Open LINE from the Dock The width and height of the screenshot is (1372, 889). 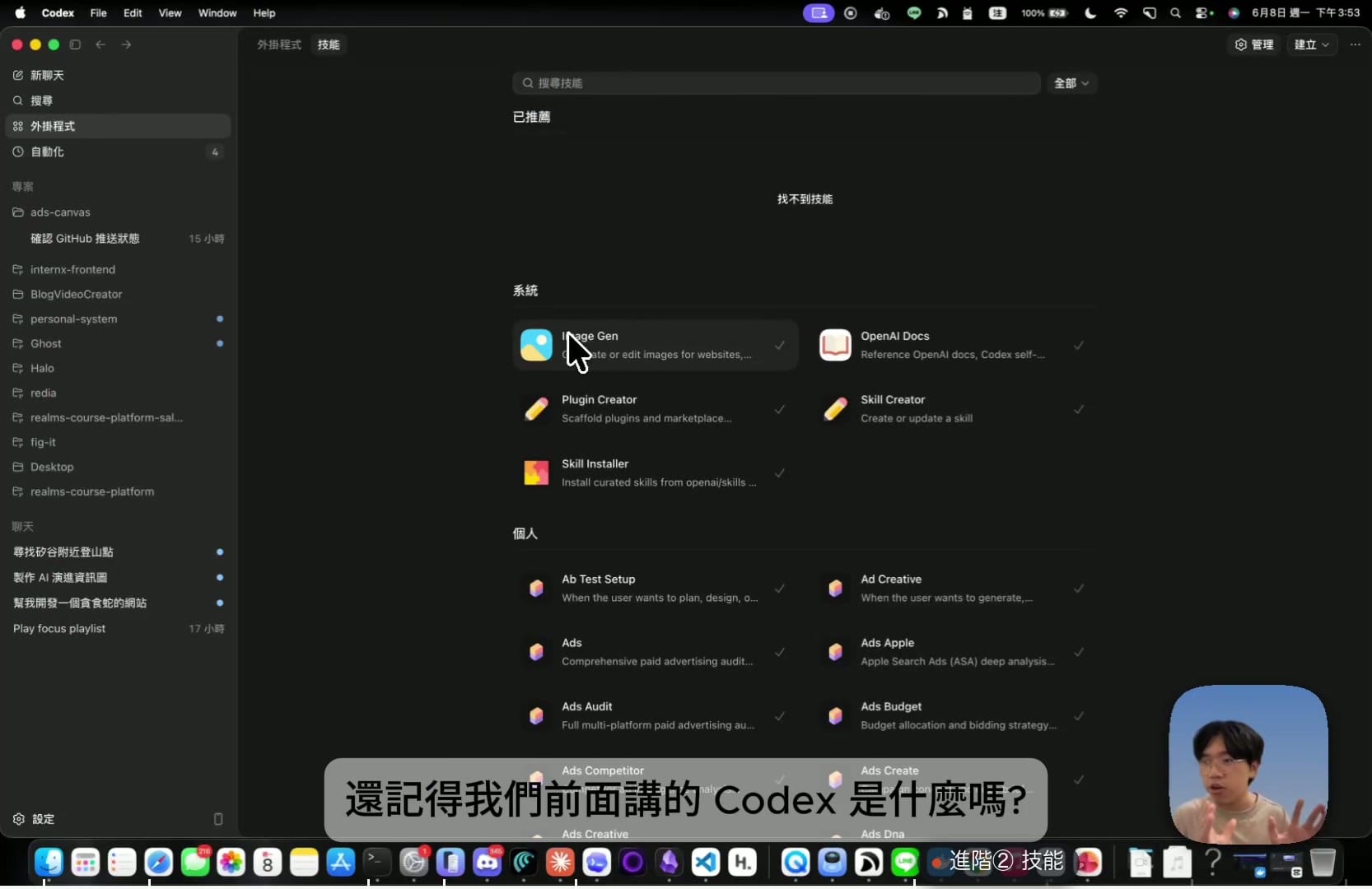pos(905,862)
